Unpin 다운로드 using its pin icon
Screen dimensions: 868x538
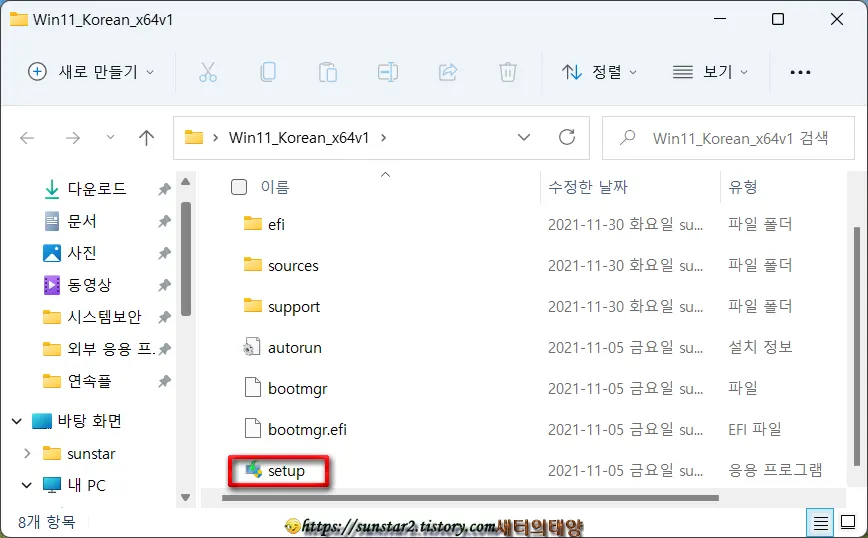164,189
